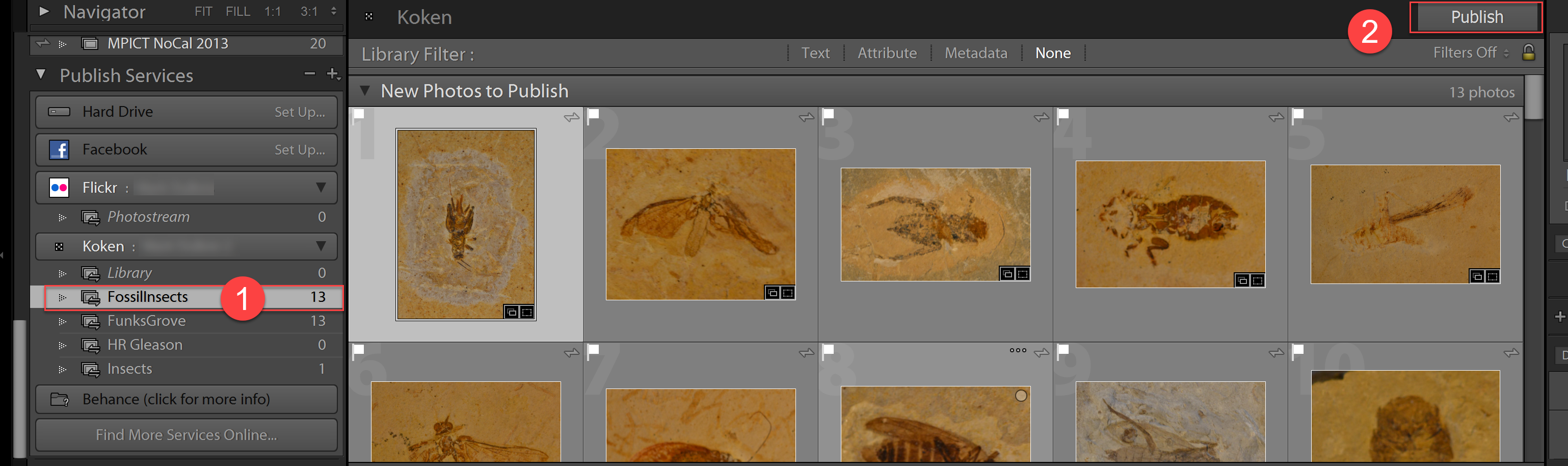Click the Flickr logo icon
The image size is (1568, 466).
[59, 188]
